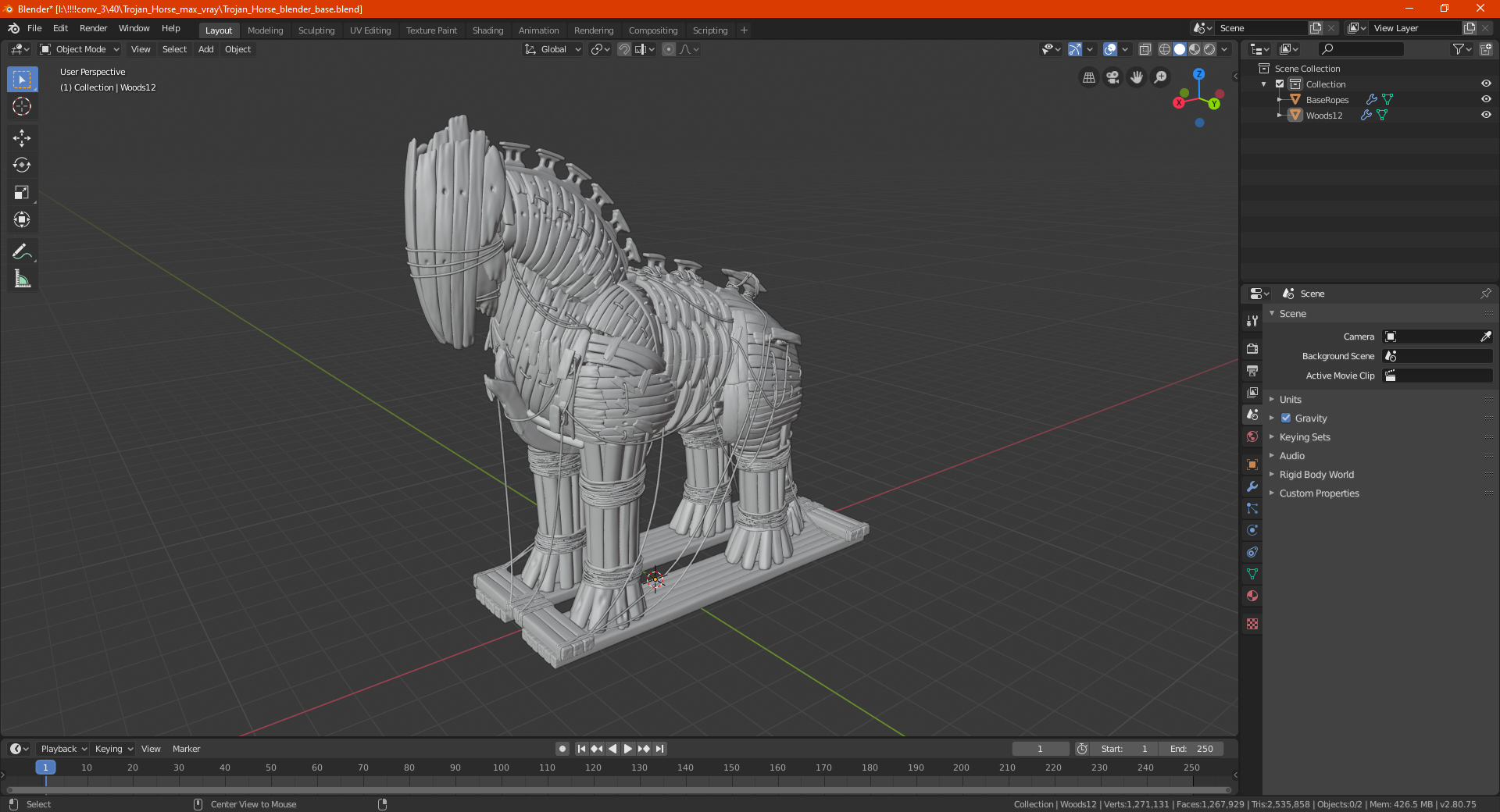Viewport: 1500px width, 812px height.
Task: Select the Select Box tool
Action: 22,80
